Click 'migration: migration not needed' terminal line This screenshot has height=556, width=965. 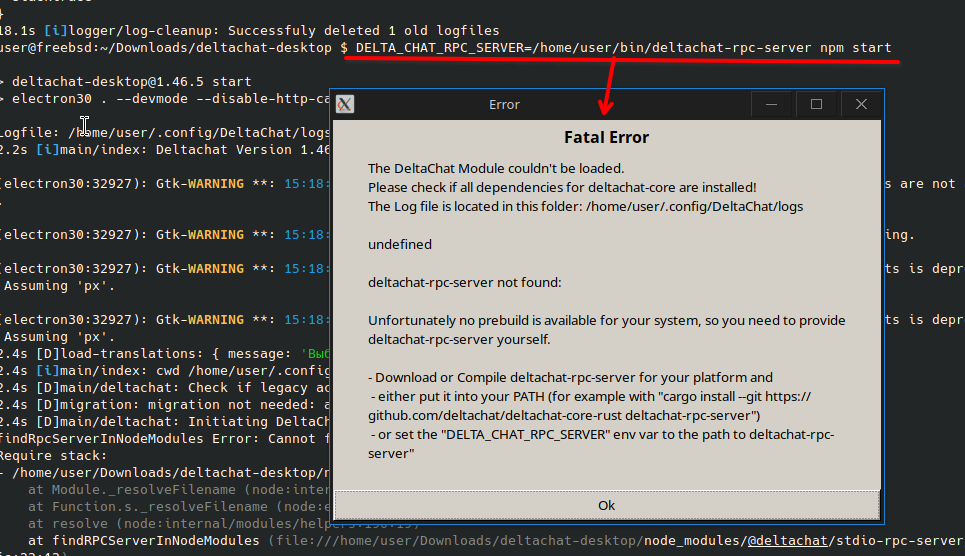pos(165,405)
